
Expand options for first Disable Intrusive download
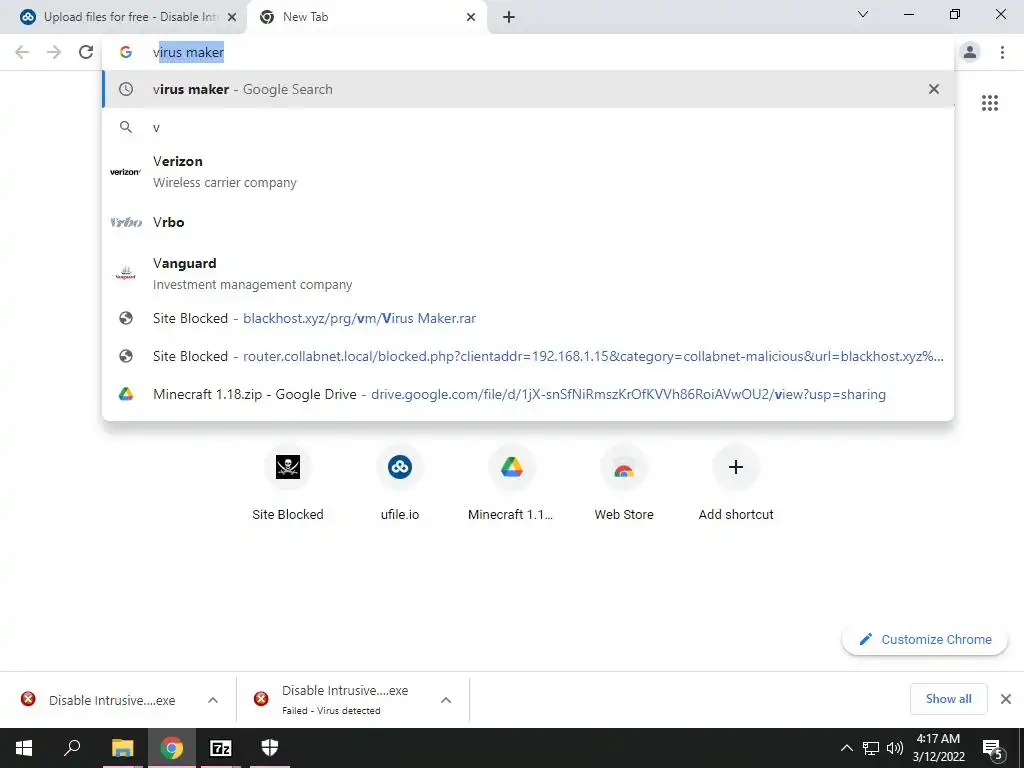pos(213,700)
